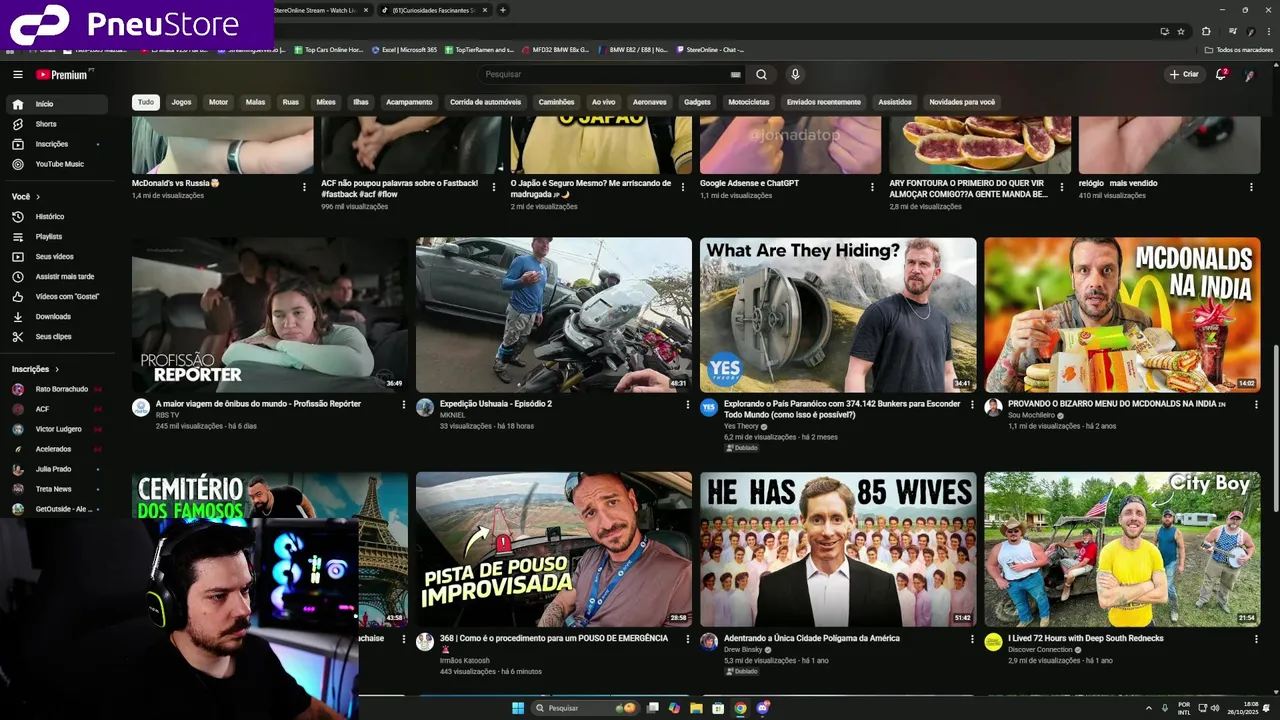1280x720 pixels.
Task: Select the Jogos filter chip
Action: [x=181, y=102]
